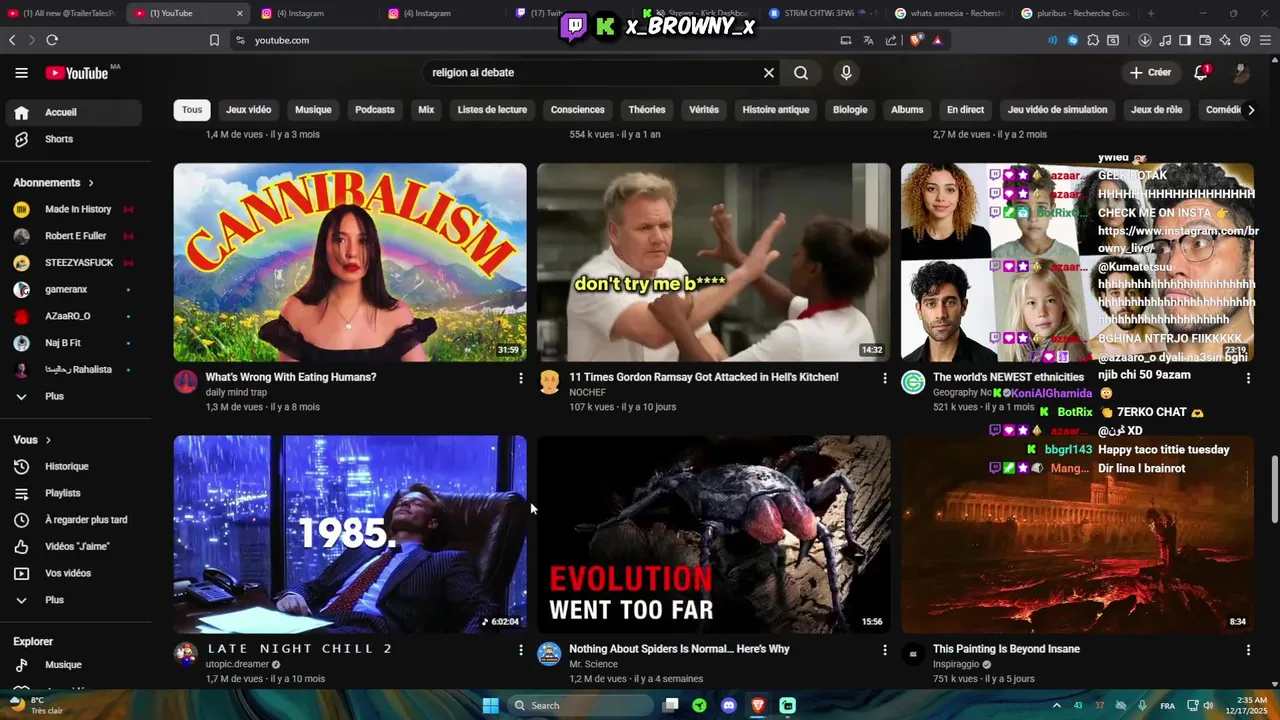Open title Nothing About Spiders Is Normal

(679, 649)
